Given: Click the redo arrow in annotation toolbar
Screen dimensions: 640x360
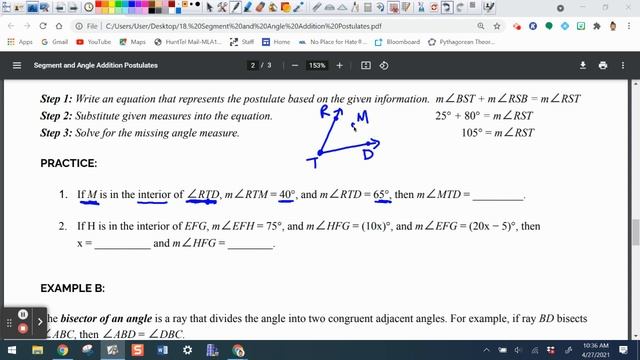Looking at the screenshot, I should 460,7.
